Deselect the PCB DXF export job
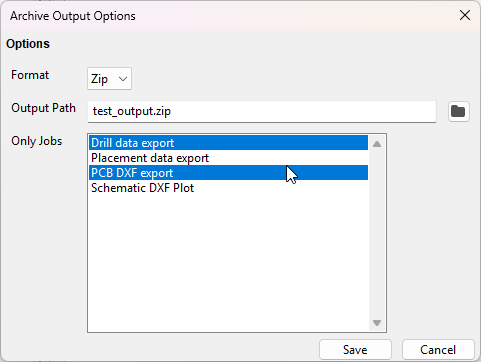Viewport: 481px width, 362px height. (228, 173)
